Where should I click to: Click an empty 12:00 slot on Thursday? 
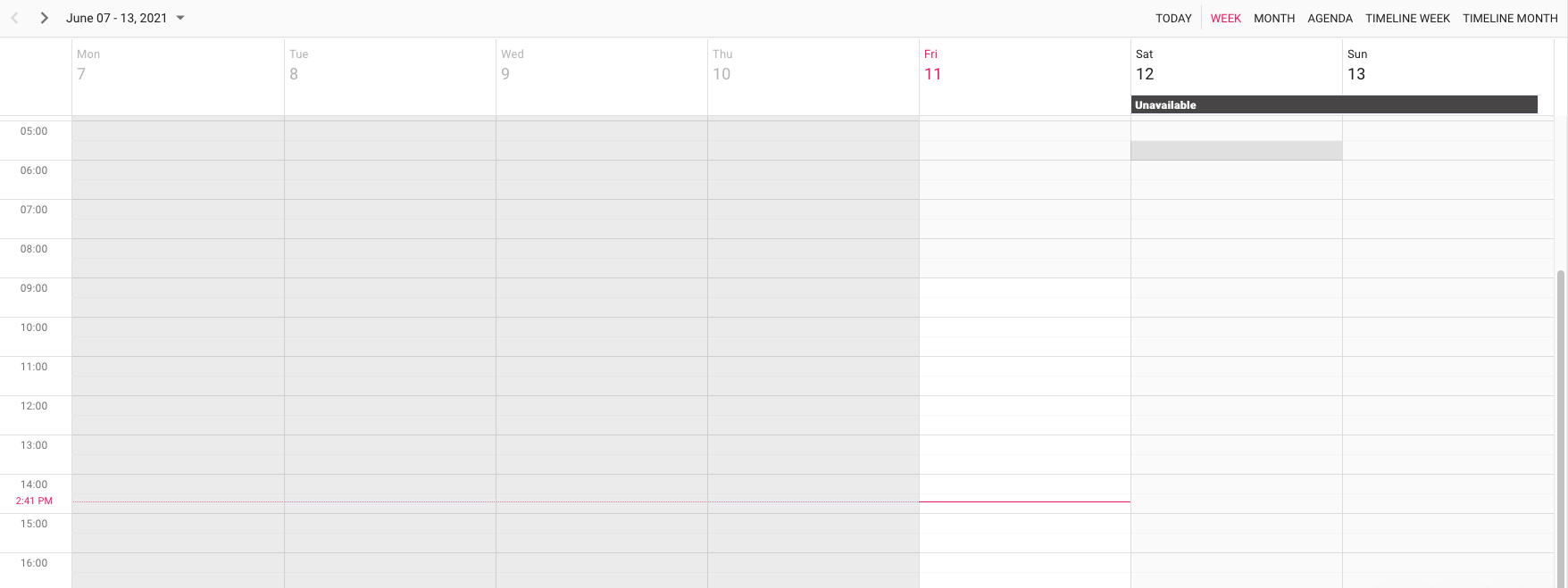pyautogui.click(x=813, y=415)
